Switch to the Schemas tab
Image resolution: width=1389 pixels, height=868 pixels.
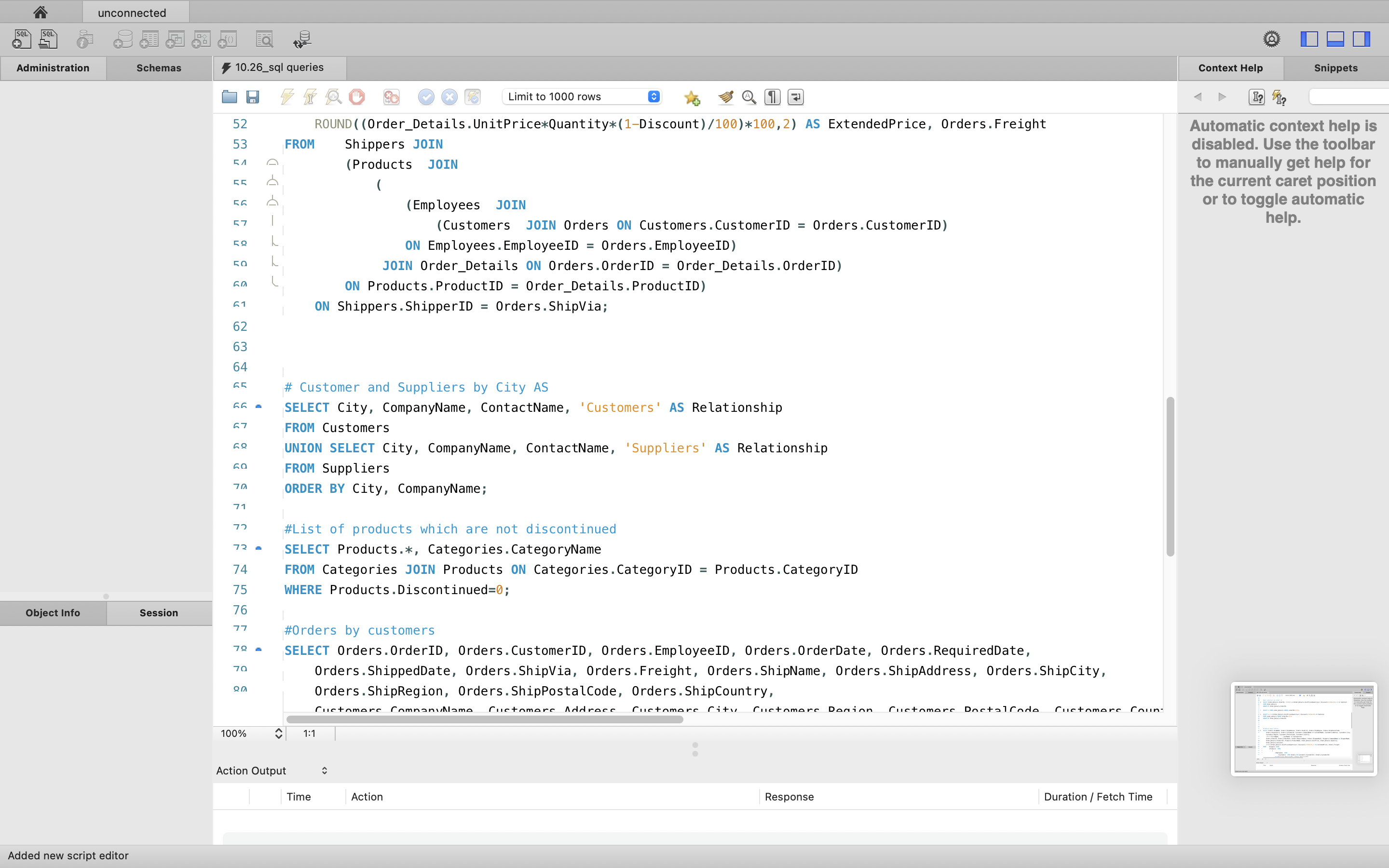pyautogui.click(x=159, y=68)
